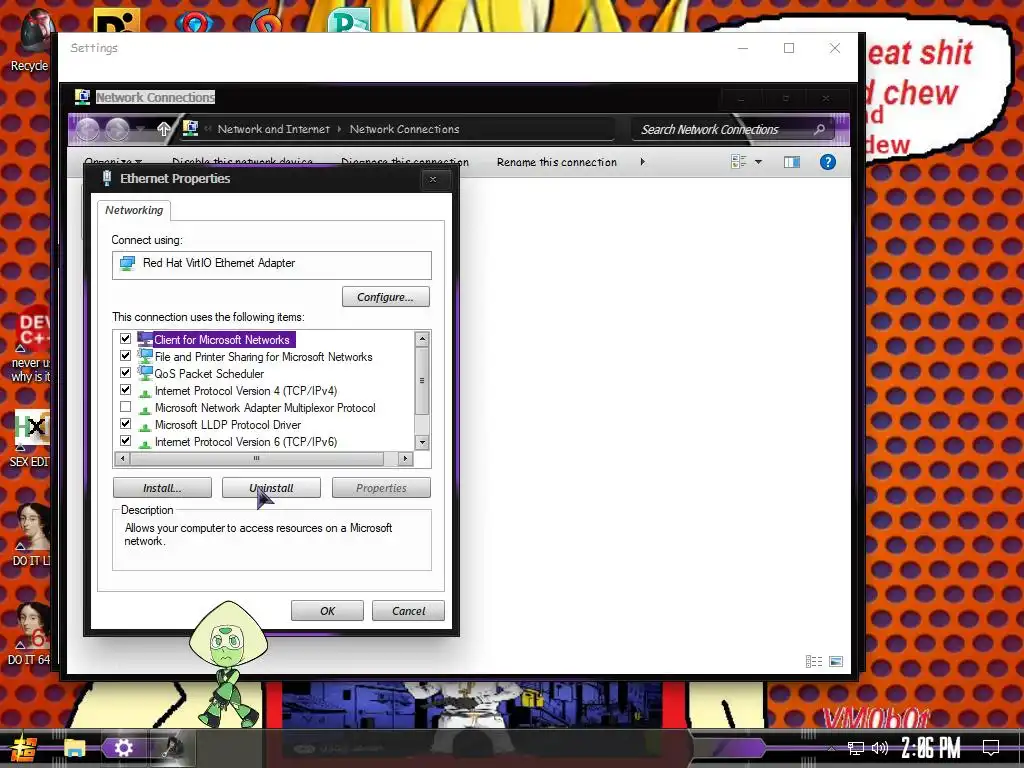Switch to large icons view at bottom right
This screenshot has width=1024, height=768.
836,662
